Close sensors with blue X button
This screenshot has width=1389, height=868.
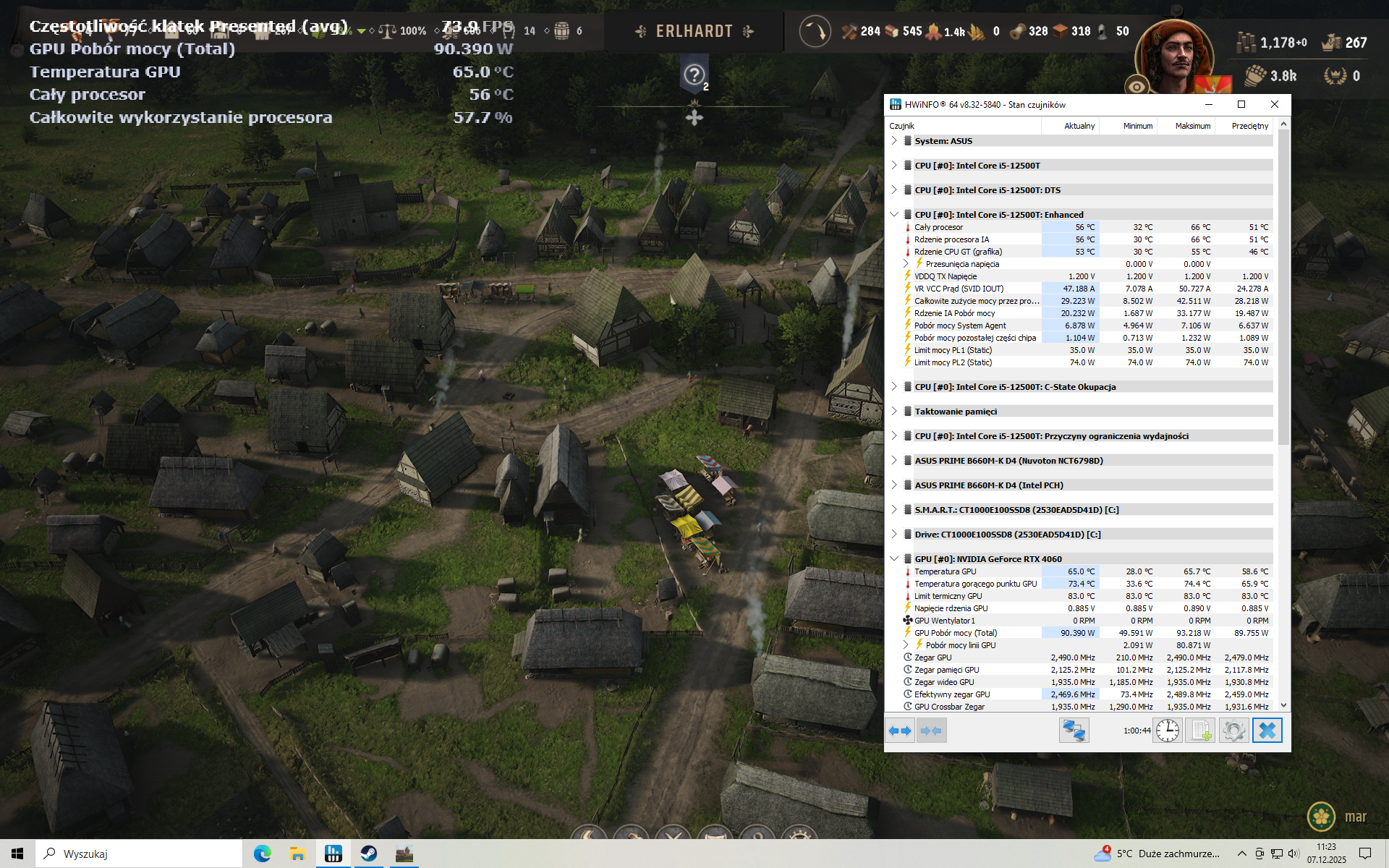[x=1267, y=731]
